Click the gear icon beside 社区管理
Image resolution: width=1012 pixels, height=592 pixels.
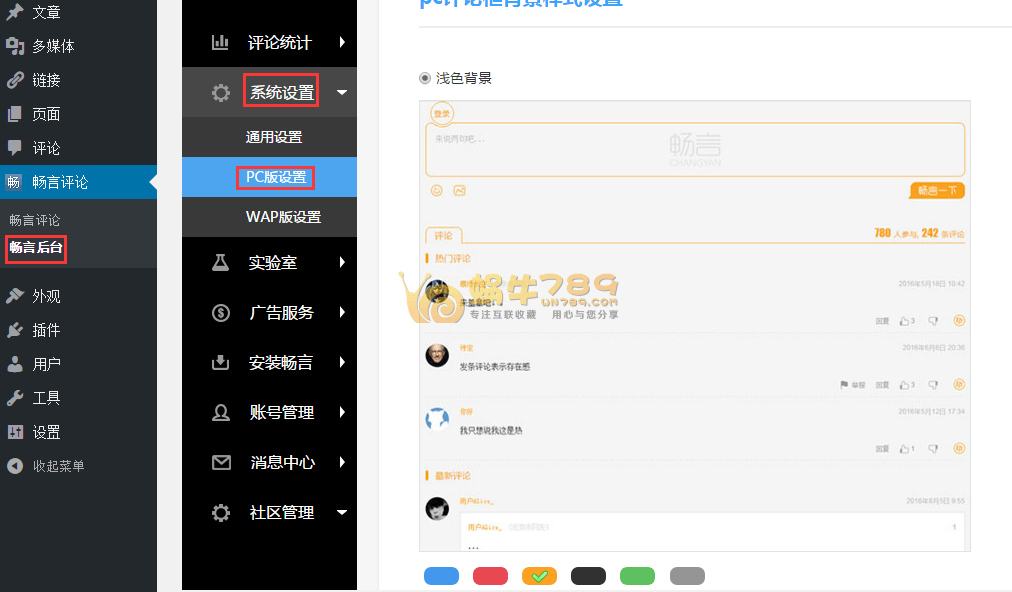220,513
